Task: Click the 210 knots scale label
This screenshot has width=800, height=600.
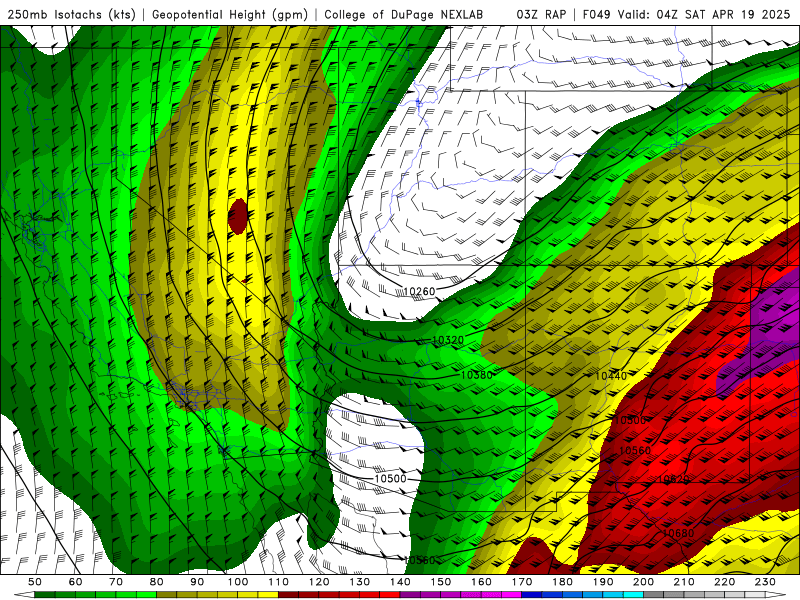Action: coord(684,581)
